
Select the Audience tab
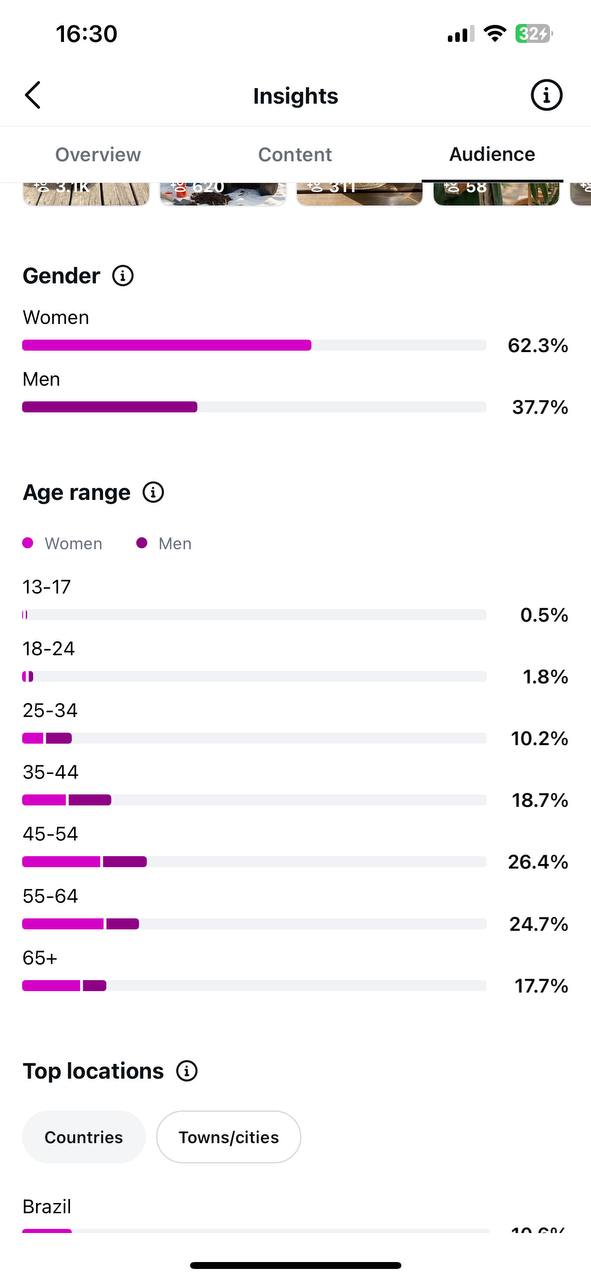point(492,154)
